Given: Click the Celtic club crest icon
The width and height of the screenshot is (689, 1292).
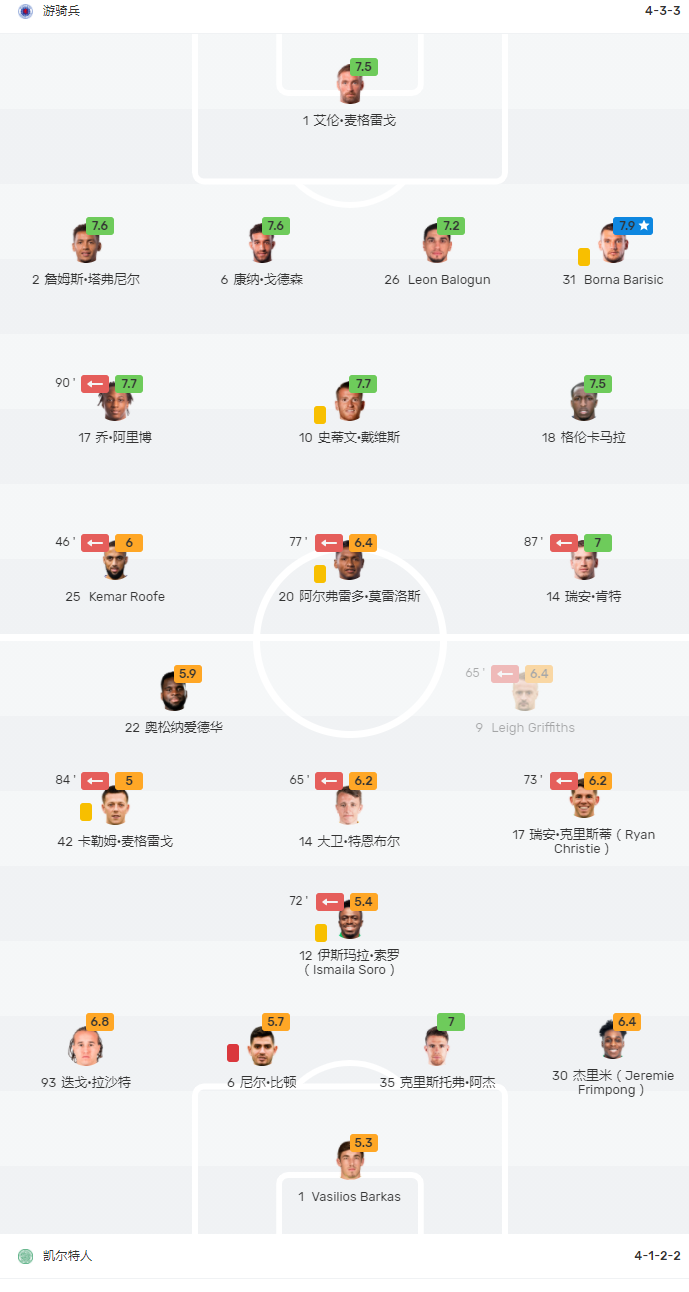Looking at the screenshot, I should [x=26, y=1256].
